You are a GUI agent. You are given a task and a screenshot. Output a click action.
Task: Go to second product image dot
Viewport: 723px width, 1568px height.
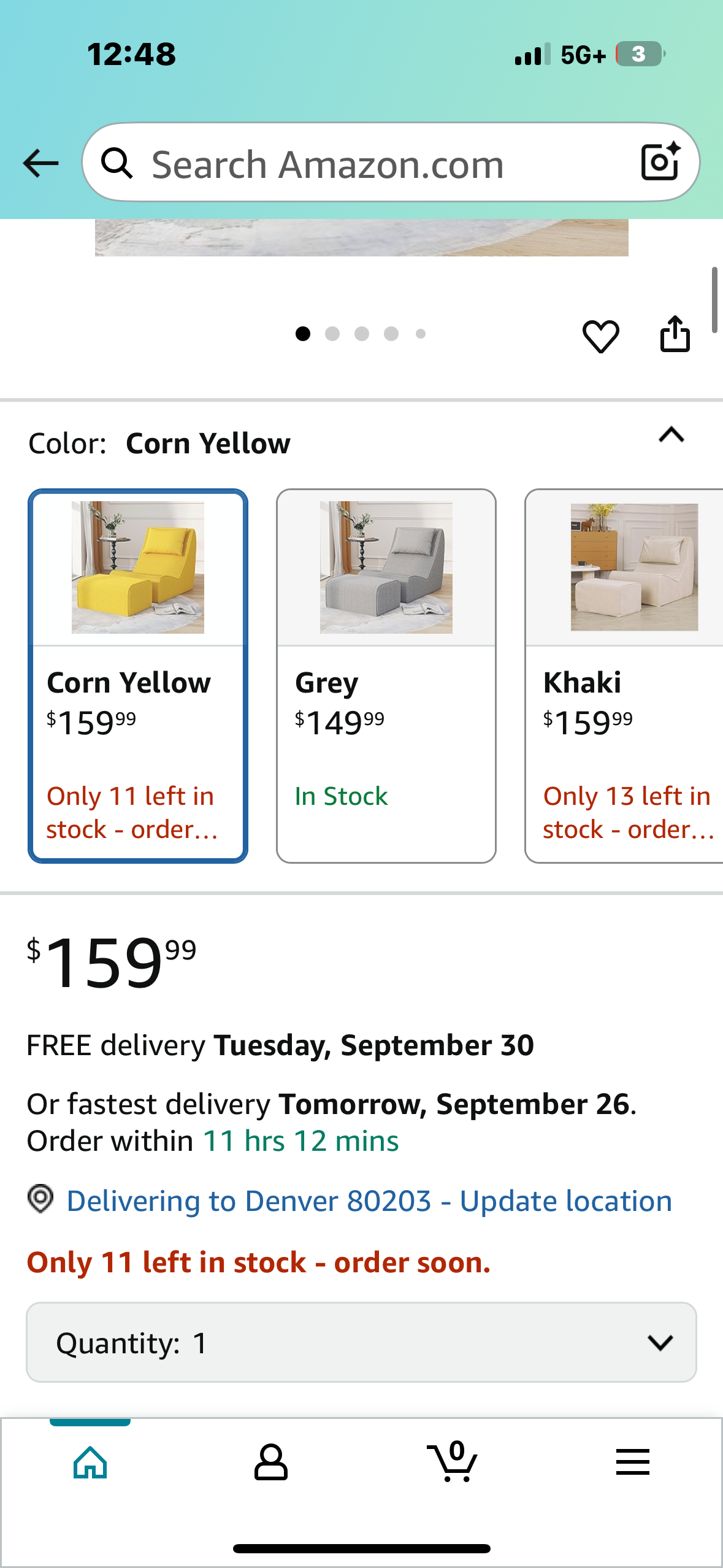(x=332, y=334)
